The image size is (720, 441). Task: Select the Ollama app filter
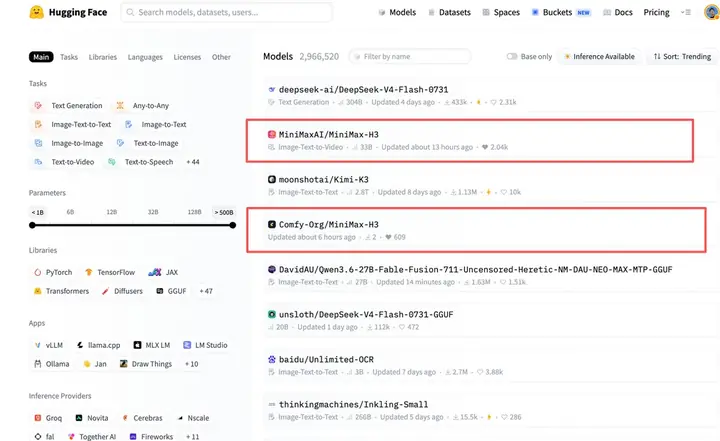(x=52, y=364)
